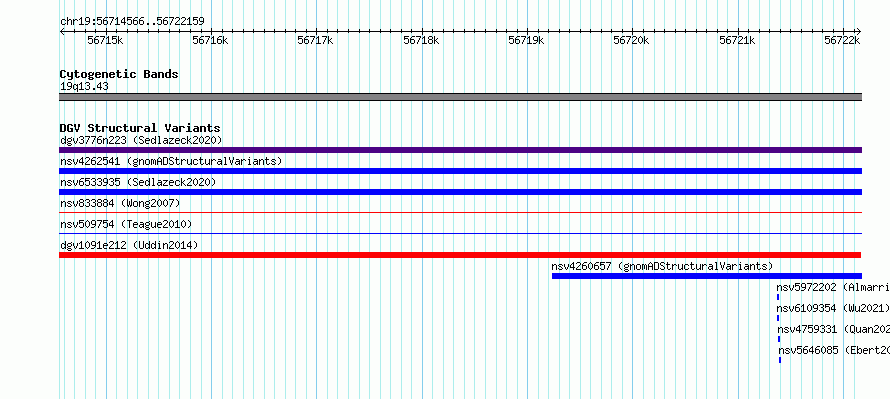Click small blue marker under nsv6109354
890x399 pixels.
[x=778, y=318]
